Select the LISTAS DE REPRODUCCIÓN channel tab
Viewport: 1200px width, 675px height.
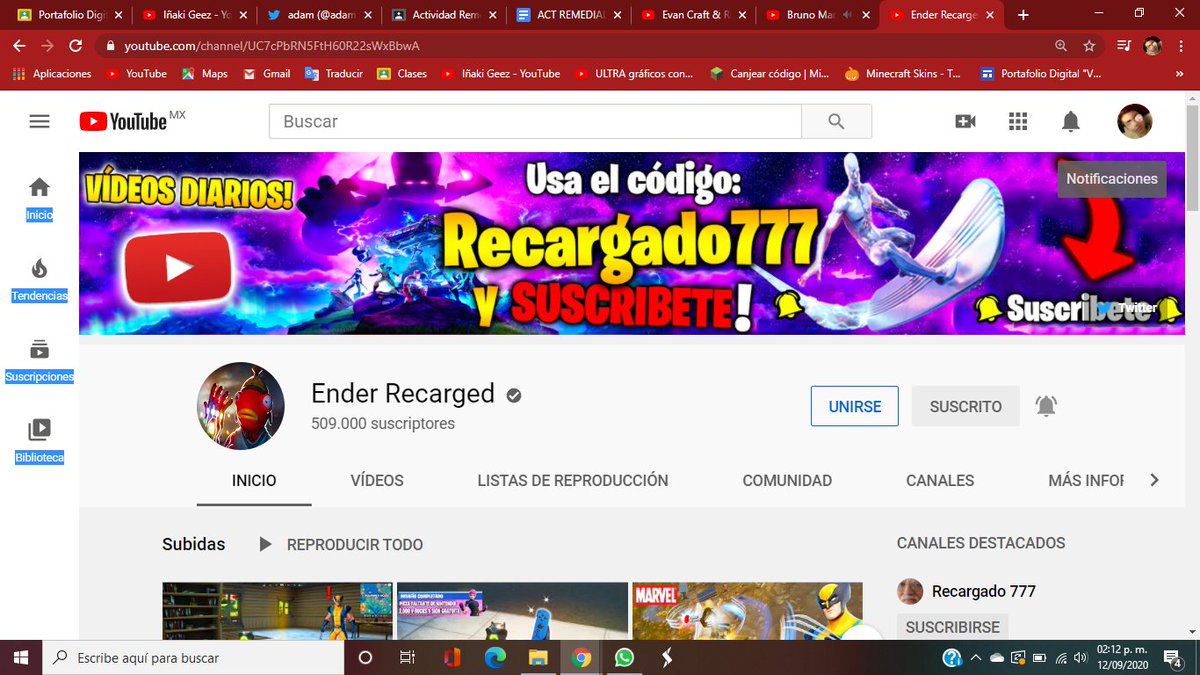tap(573, 480)
